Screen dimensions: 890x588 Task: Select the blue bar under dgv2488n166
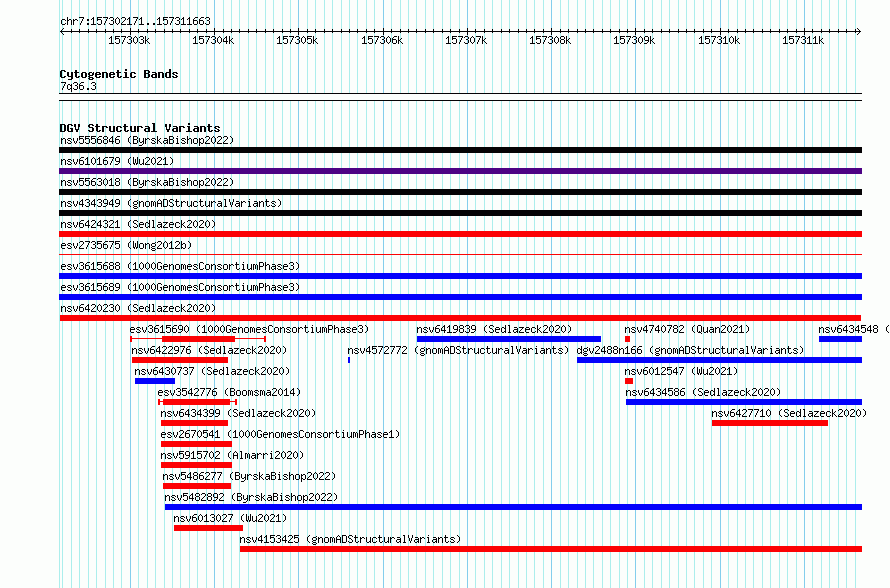pyautogui.click(x=719, y=360)
